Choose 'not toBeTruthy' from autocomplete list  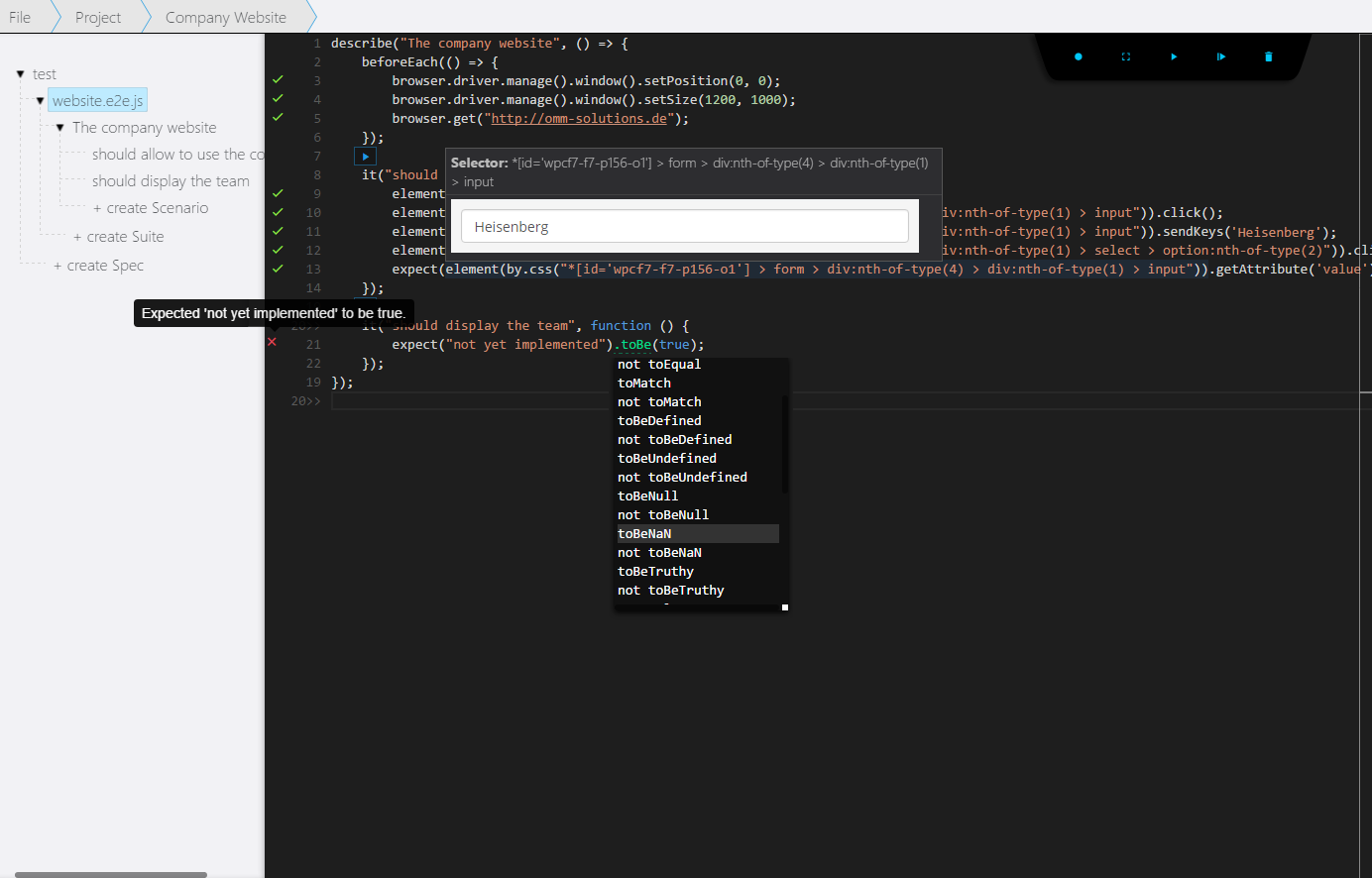pyautogui.click(x=671, y=590)
